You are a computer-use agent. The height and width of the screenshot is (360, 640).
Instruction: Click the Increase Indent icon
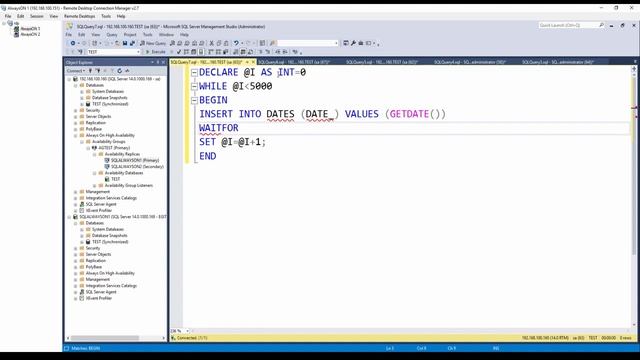pyautogui.click(x=285, y=52)
